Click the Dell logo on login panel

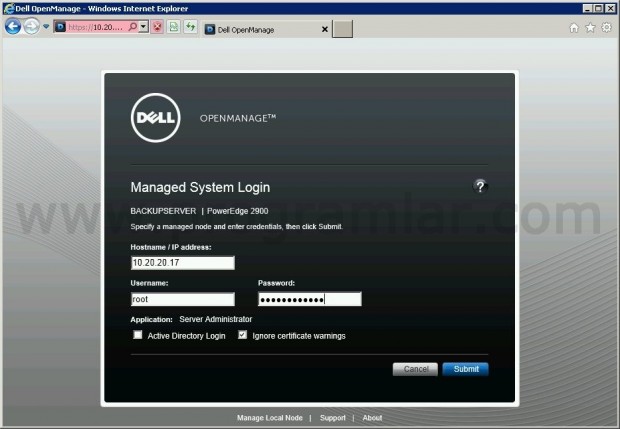pos(155,117)
